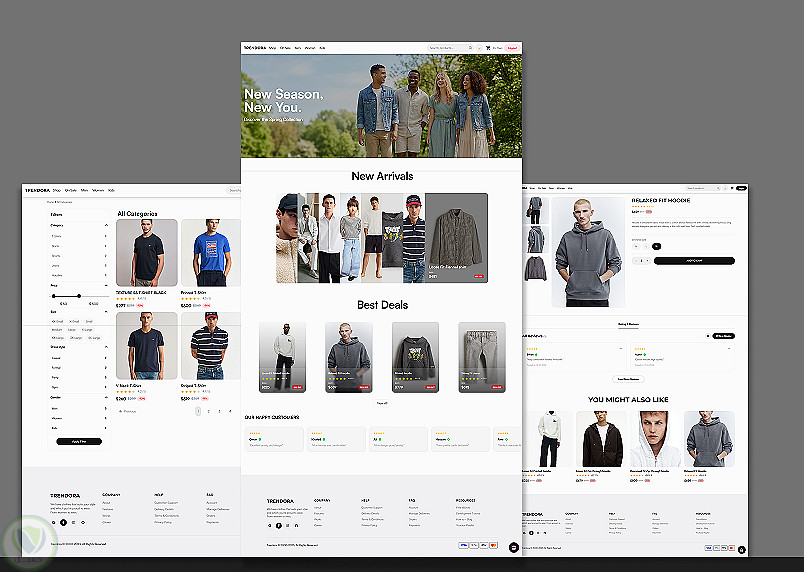Open On Sale menu in center page navbar
This screenshot has height=572, width=804.
coord(285,48)
